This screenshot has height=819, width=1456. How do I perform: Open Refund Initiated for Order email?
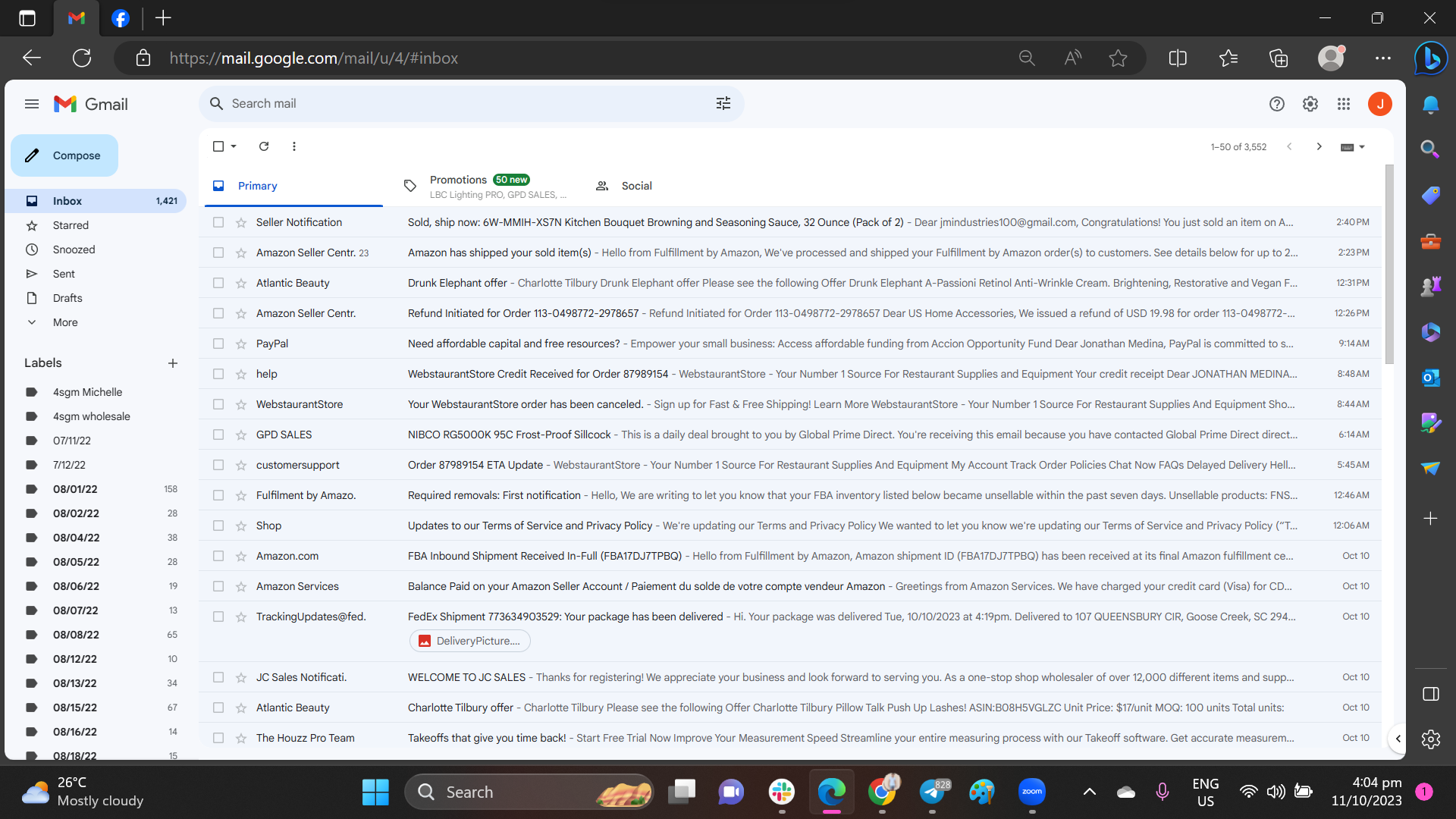click(789, 313)
